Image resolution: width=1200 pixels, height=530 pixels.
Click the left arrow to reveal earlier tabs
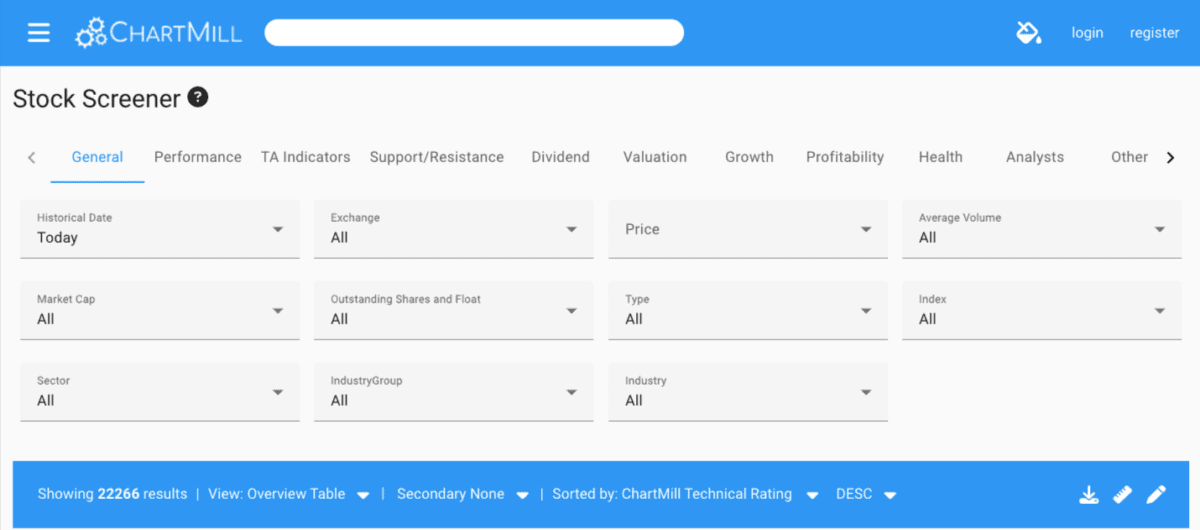click(x=32, y=157)
